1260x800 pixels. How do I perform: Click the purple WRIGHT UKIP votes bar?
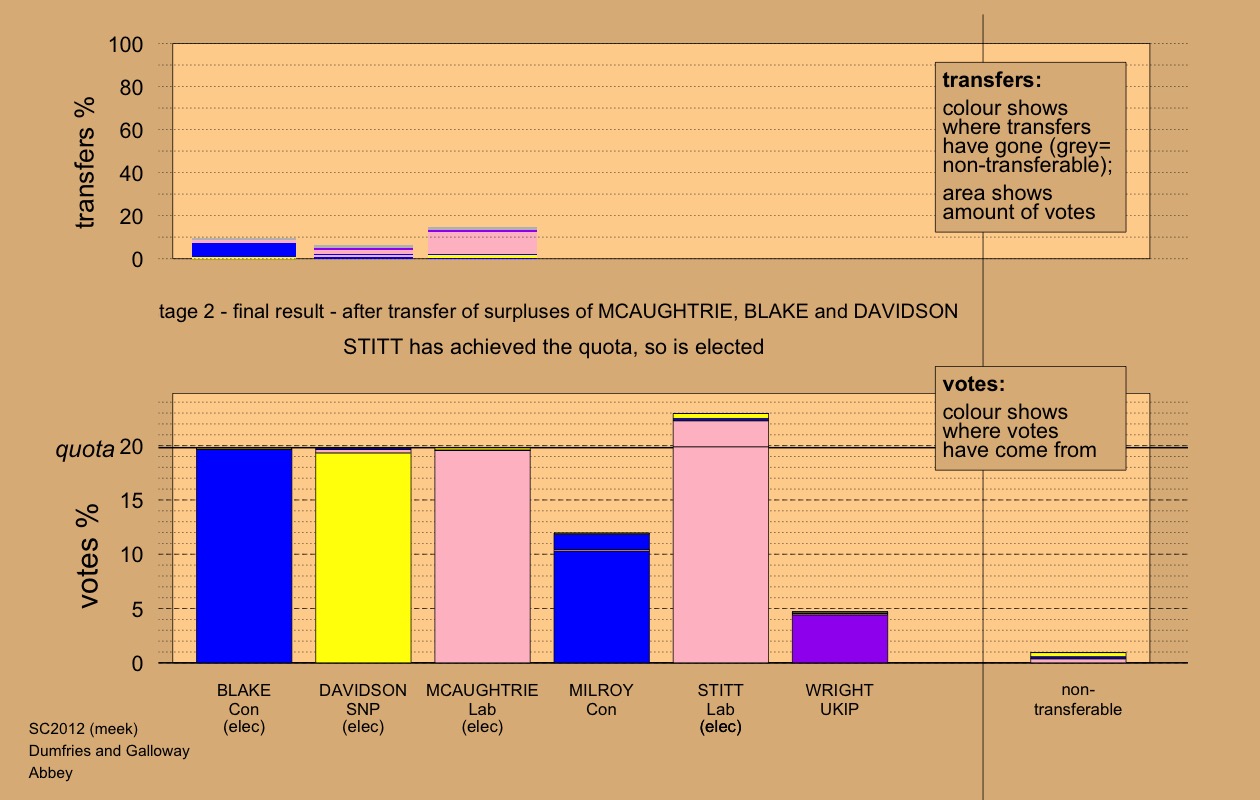pyautogui.click(x=839, y=639)
